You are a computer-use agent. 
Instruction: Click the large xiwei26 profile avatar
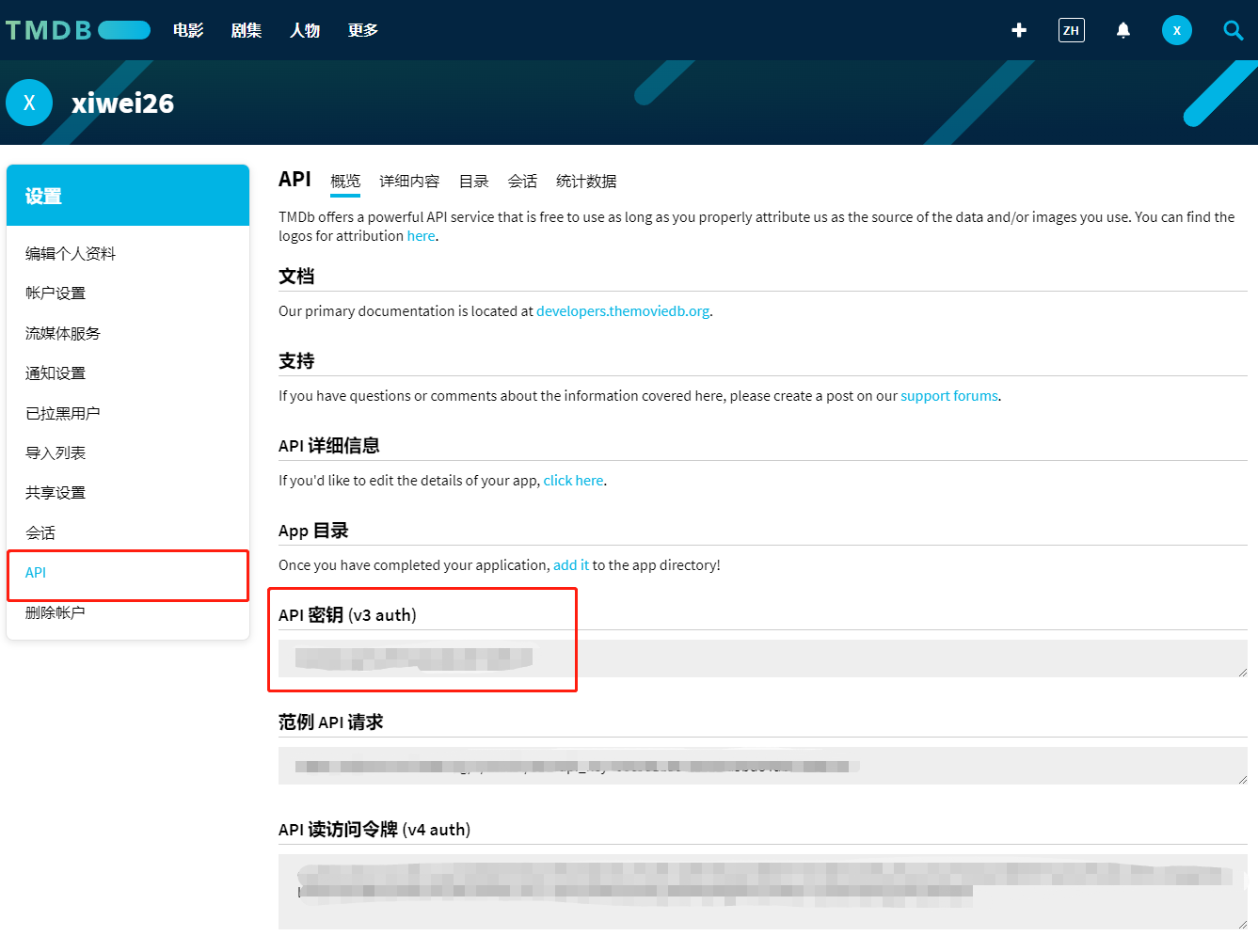[x=29, y=103]
